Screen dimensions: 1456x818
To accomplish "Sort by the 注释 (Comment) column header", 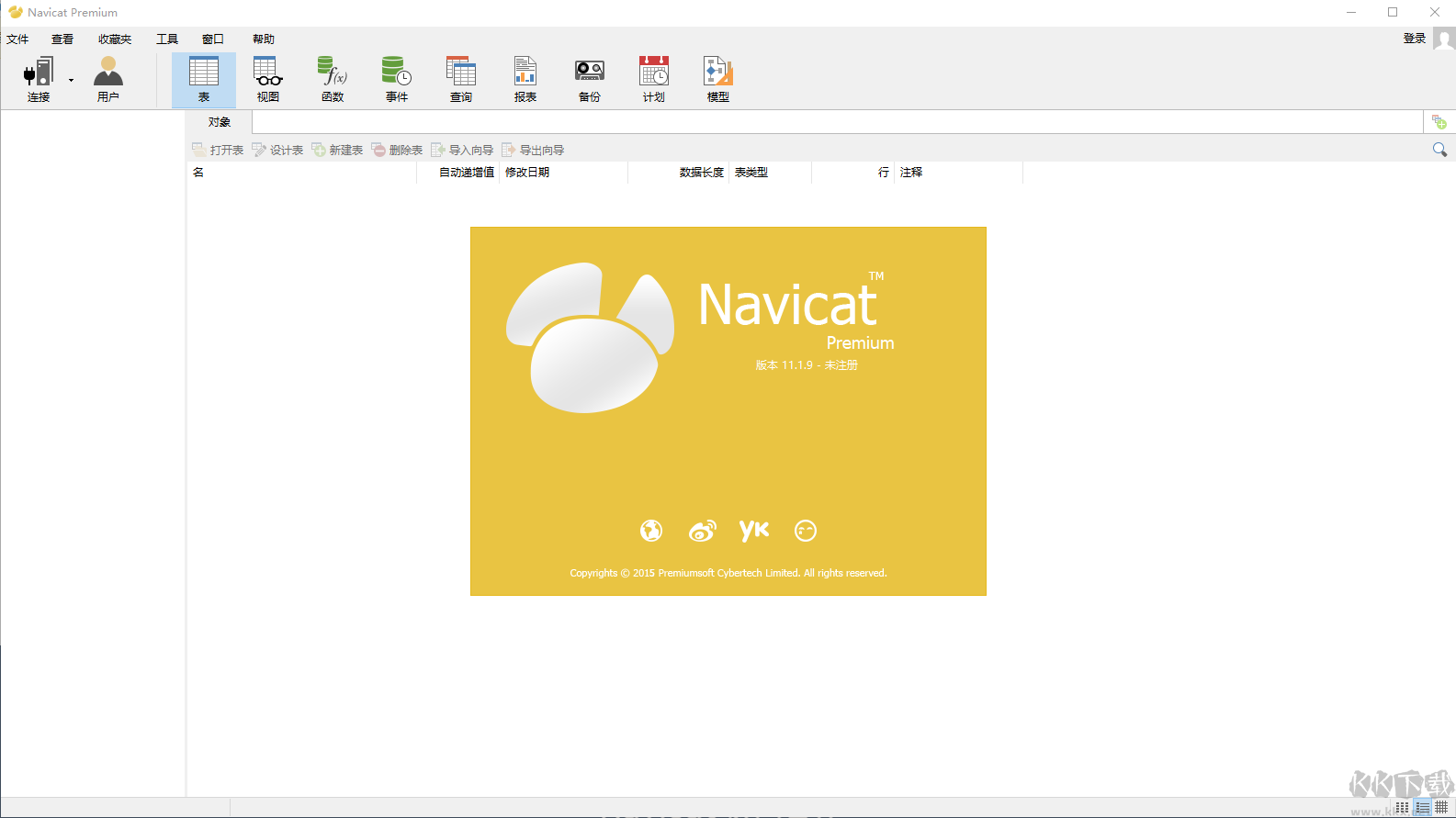I will pos(959,173).
